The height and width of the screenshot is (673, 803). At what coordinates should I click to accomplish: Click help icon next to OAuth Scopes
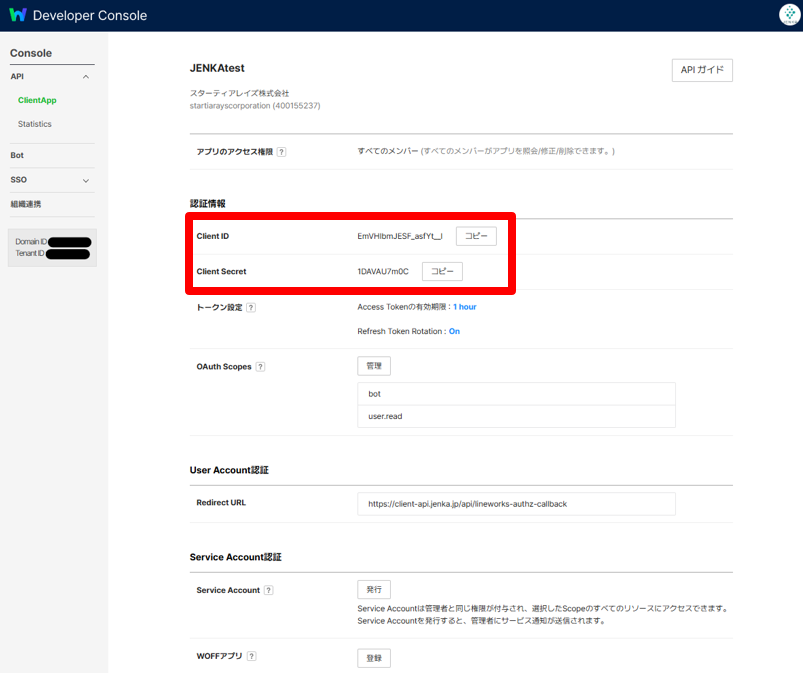coord(260,367)
